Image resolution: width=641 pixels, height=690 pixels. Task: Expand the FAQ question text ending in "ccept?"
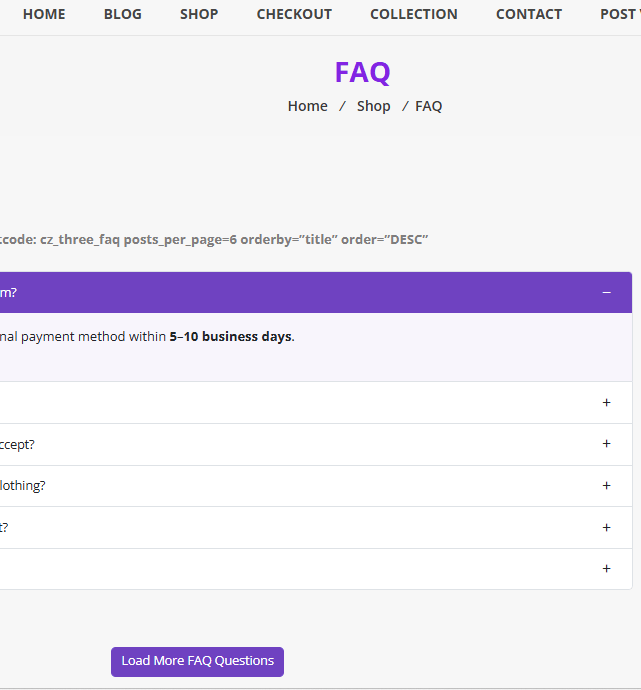pyautogui.click(x=17, y=444)
